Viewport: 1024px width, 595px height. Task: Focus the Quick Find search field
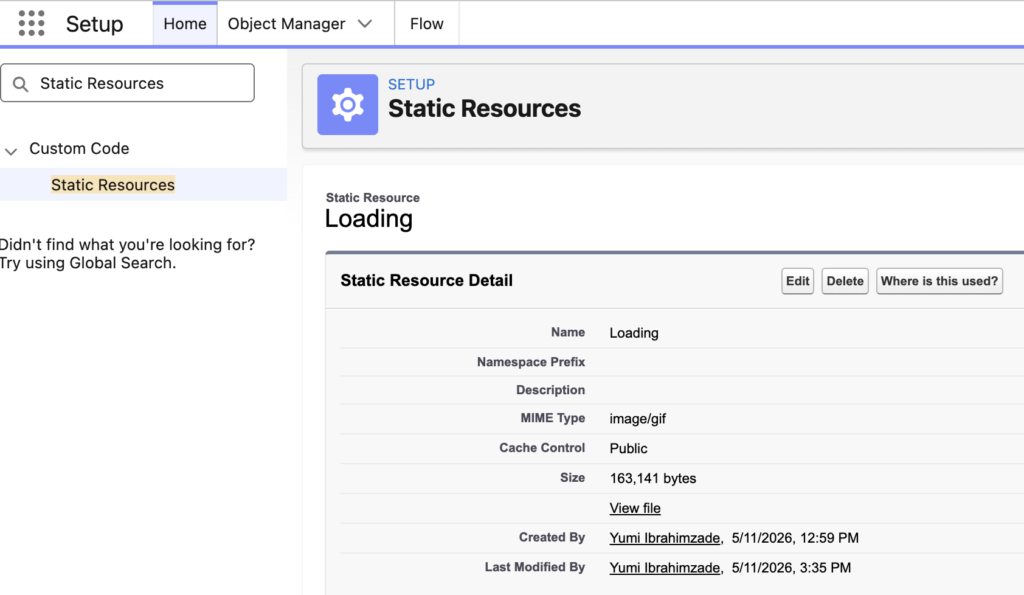(x=127, y=83)
